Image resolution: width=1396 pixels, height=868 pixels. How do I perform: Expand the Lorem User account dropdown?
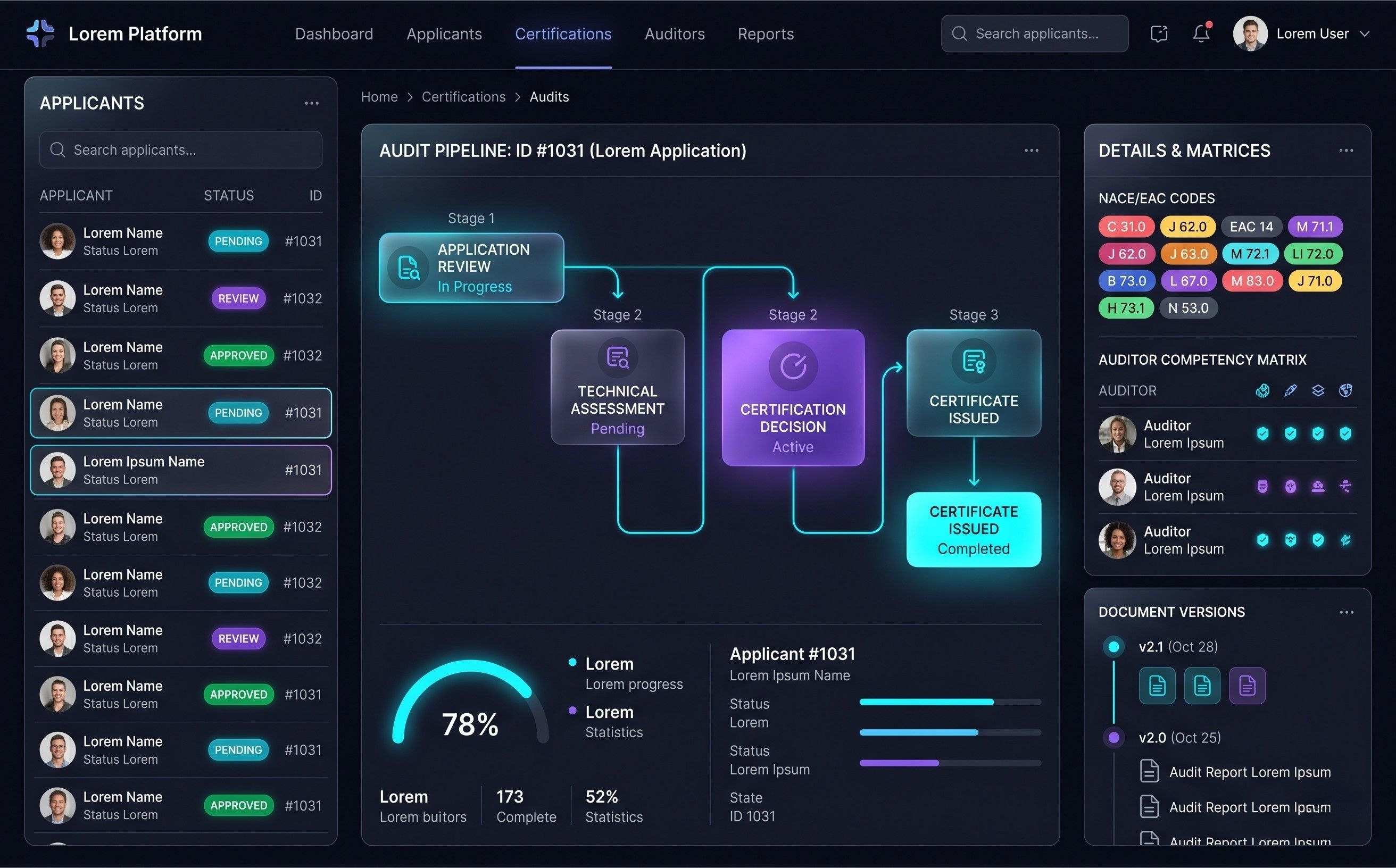(1365, 34)
